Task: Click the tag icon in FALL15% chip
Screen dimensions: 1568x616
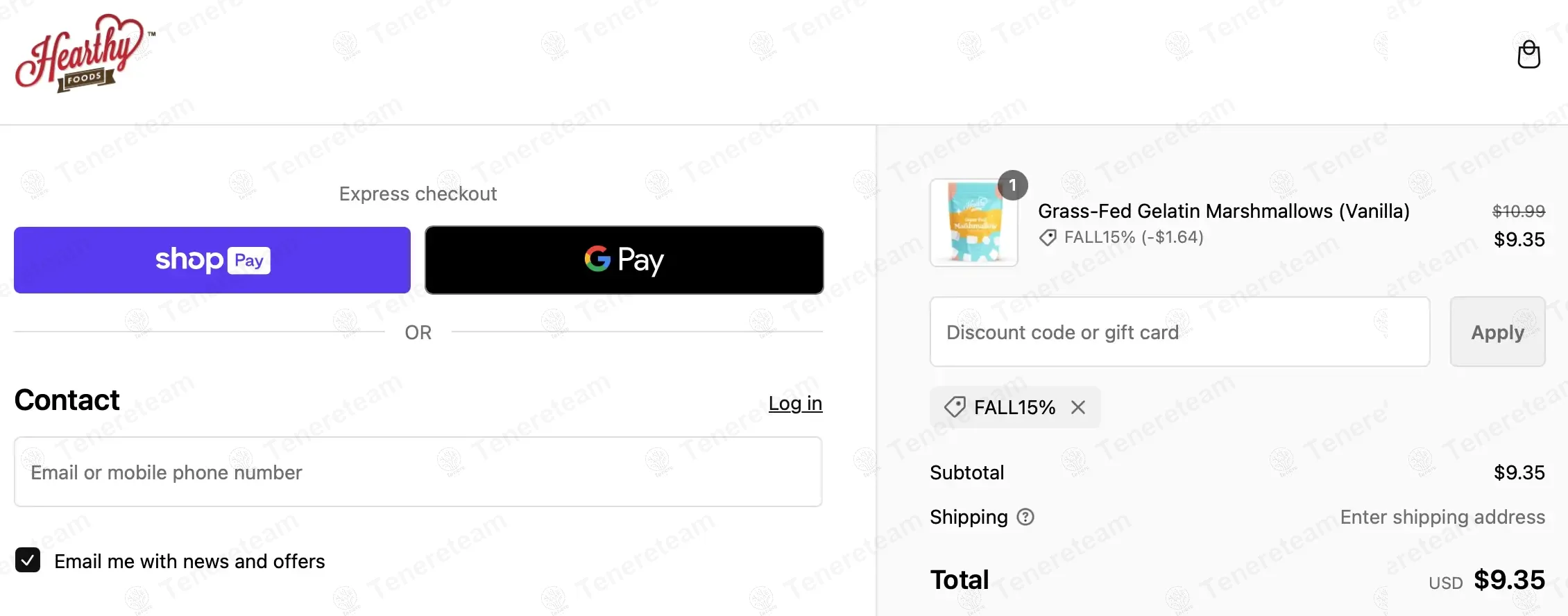Action: [955, 407]
